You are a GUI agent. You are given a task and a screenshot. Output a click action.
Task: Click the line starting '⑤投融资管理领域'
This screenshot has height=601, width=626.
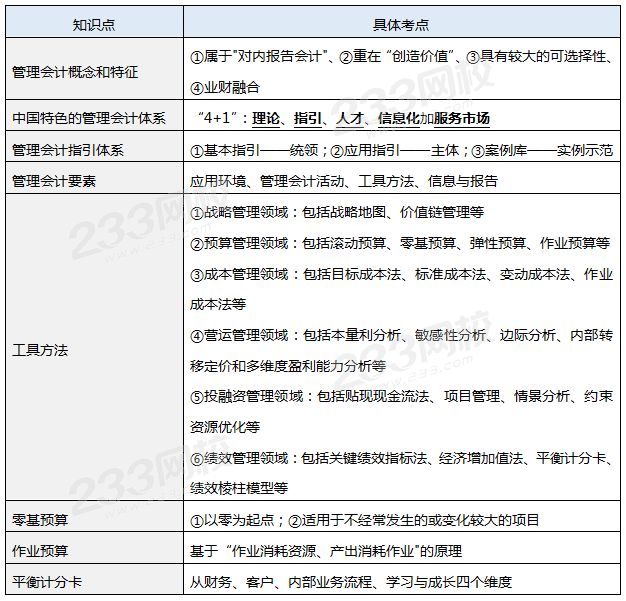pyautogui.click(x=401, y=397)
